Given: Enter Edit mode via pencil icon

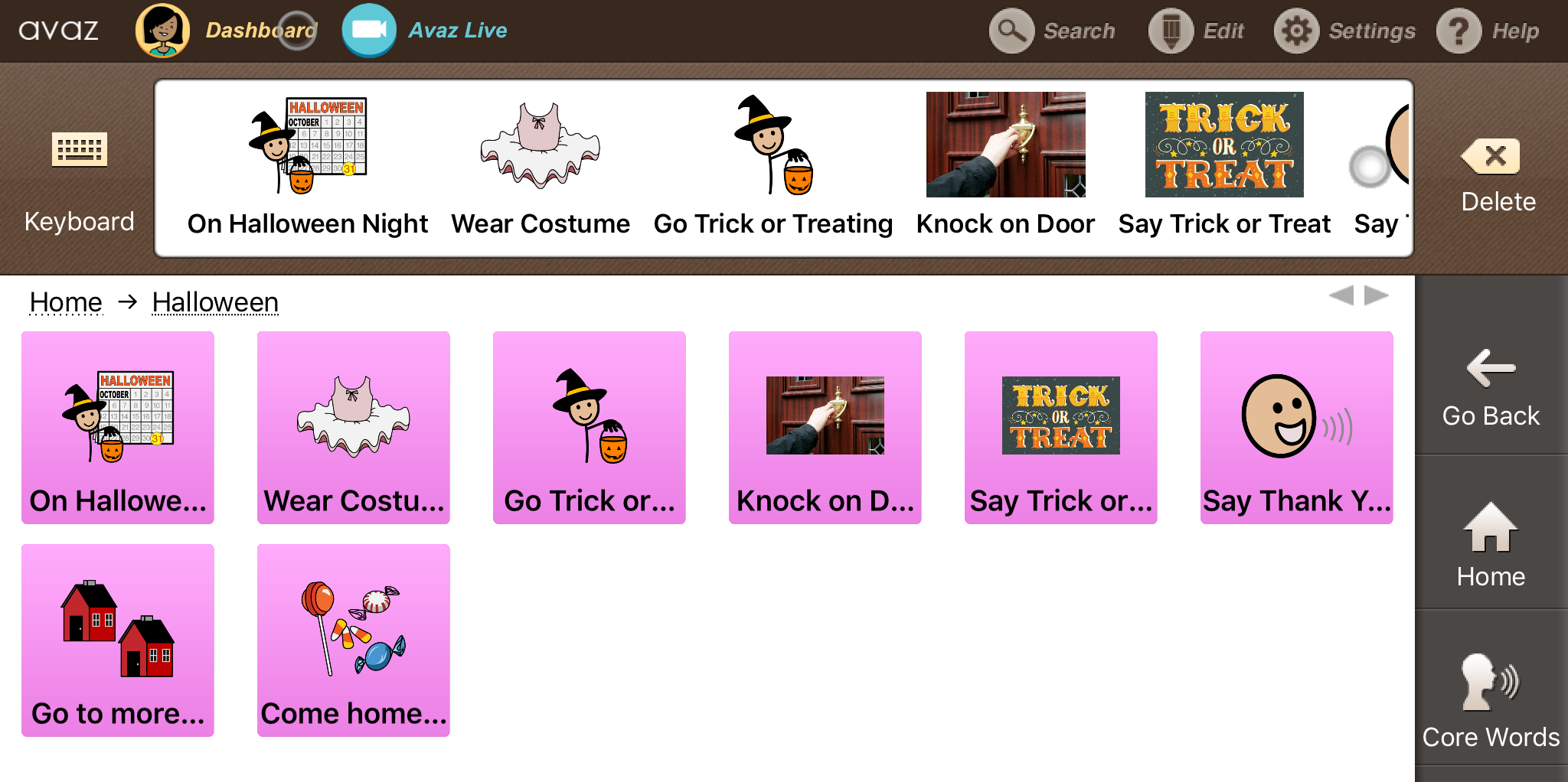Looking at the screenshot, I should pos(1197,31).
